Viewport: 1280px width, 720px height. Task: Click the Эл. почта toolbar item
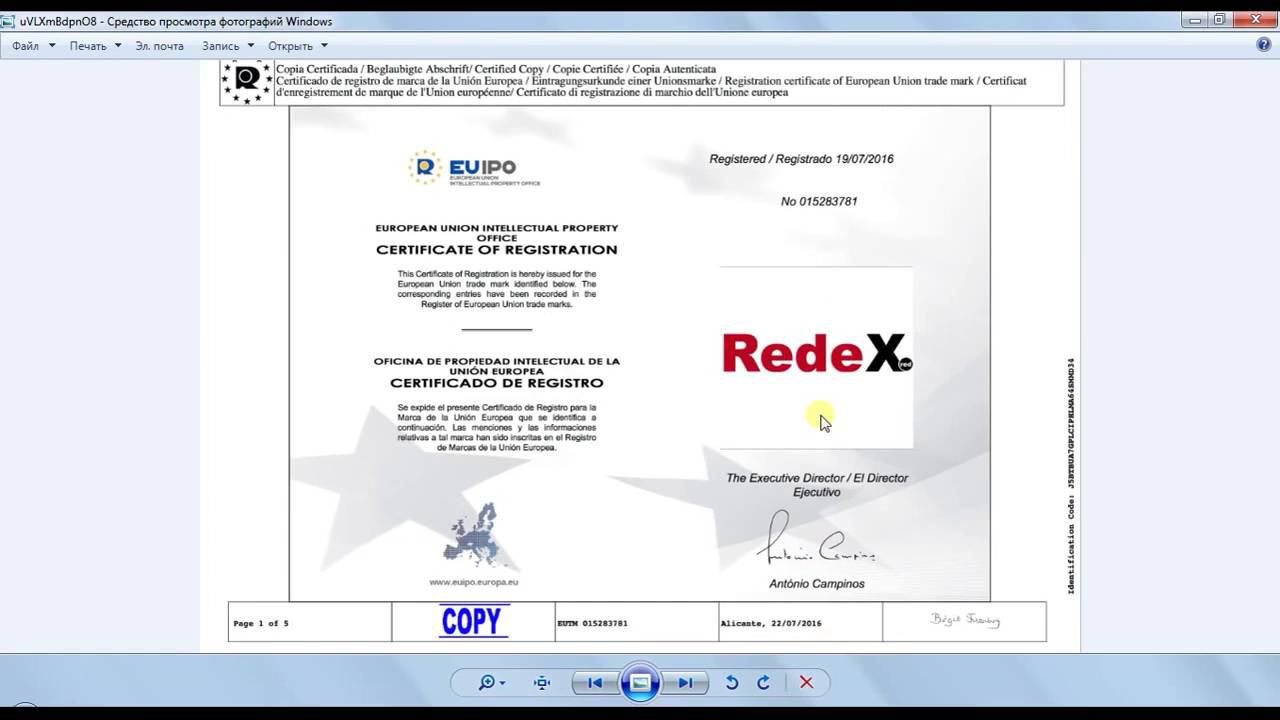click(160, 46)
